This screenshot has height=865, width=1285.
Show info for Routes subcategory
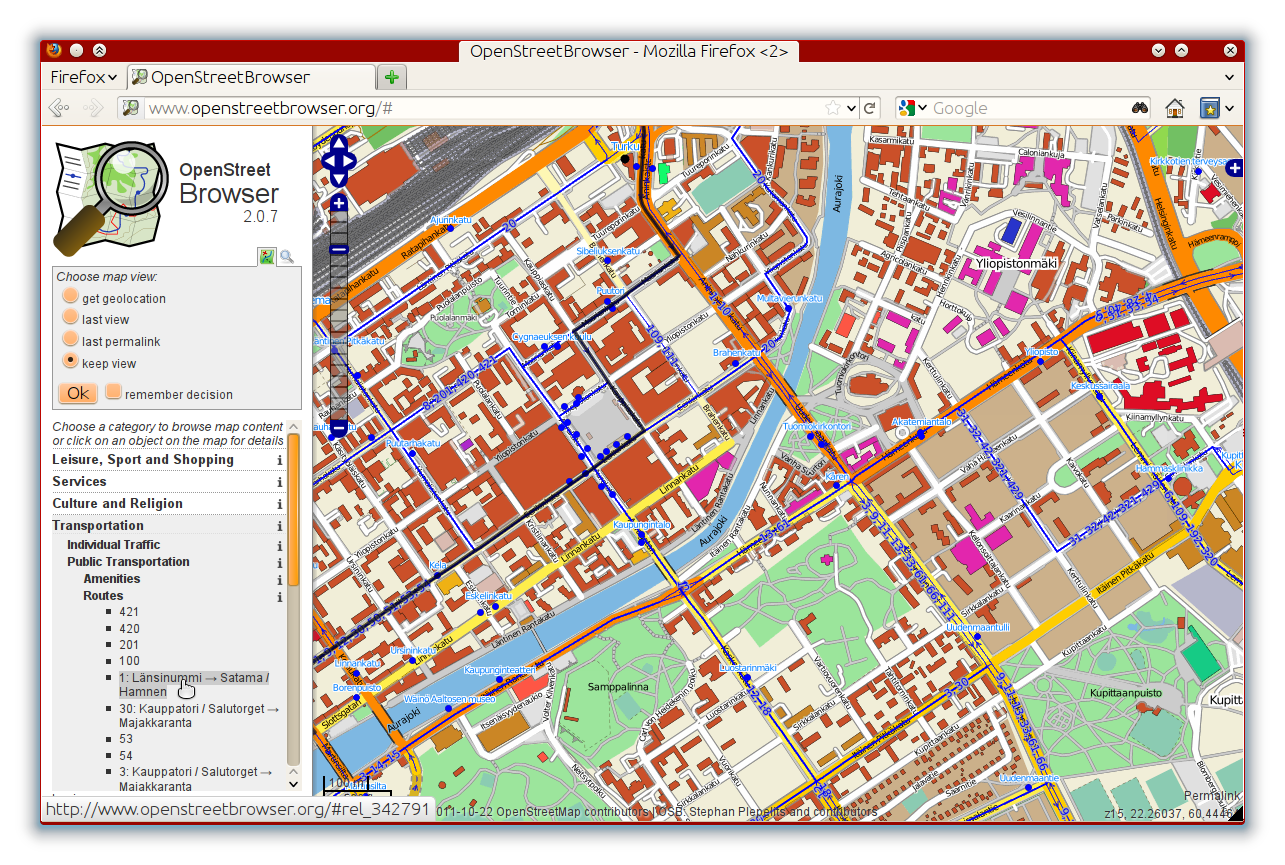[280, 597]
